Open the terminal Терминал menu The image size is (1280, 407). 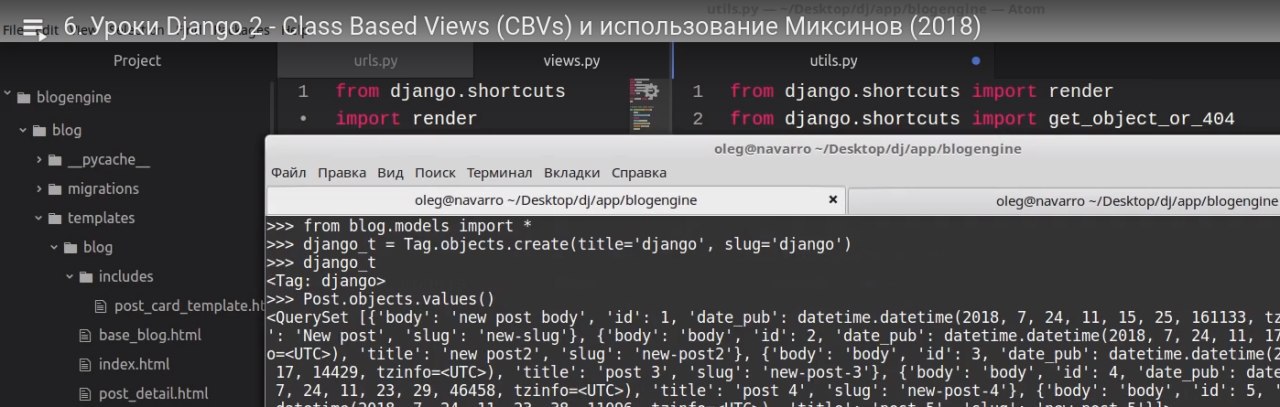(x=499, y=173)
